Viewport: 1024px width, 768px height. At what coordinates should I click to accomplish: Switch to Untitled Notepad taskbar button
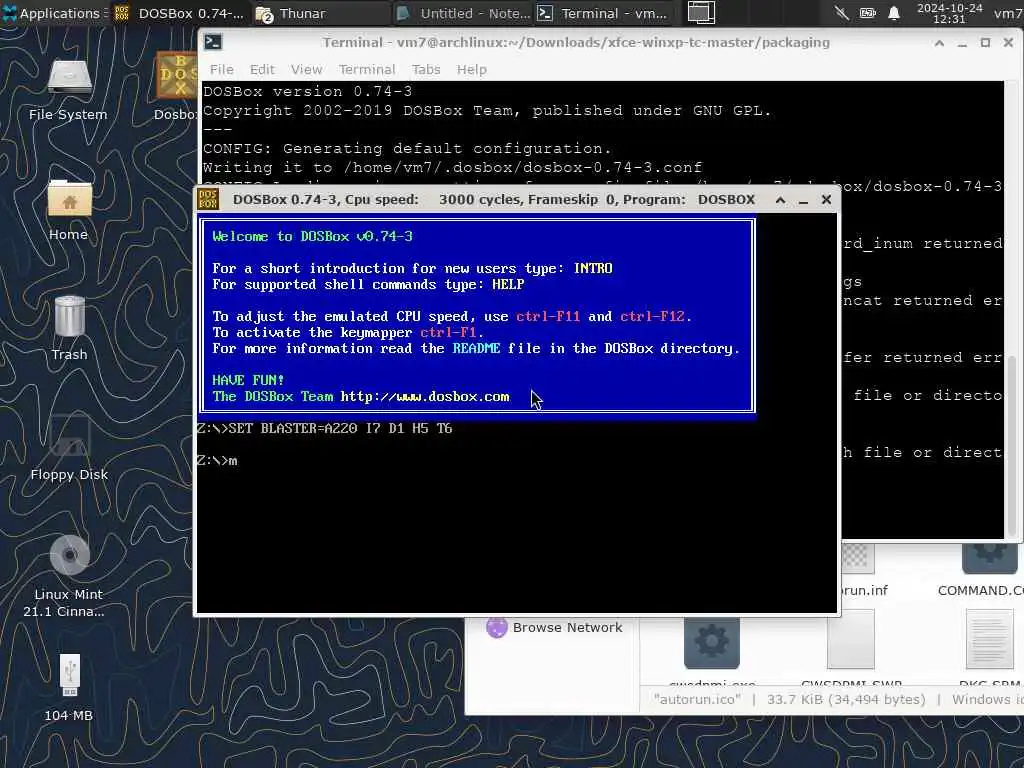[464, 13]
